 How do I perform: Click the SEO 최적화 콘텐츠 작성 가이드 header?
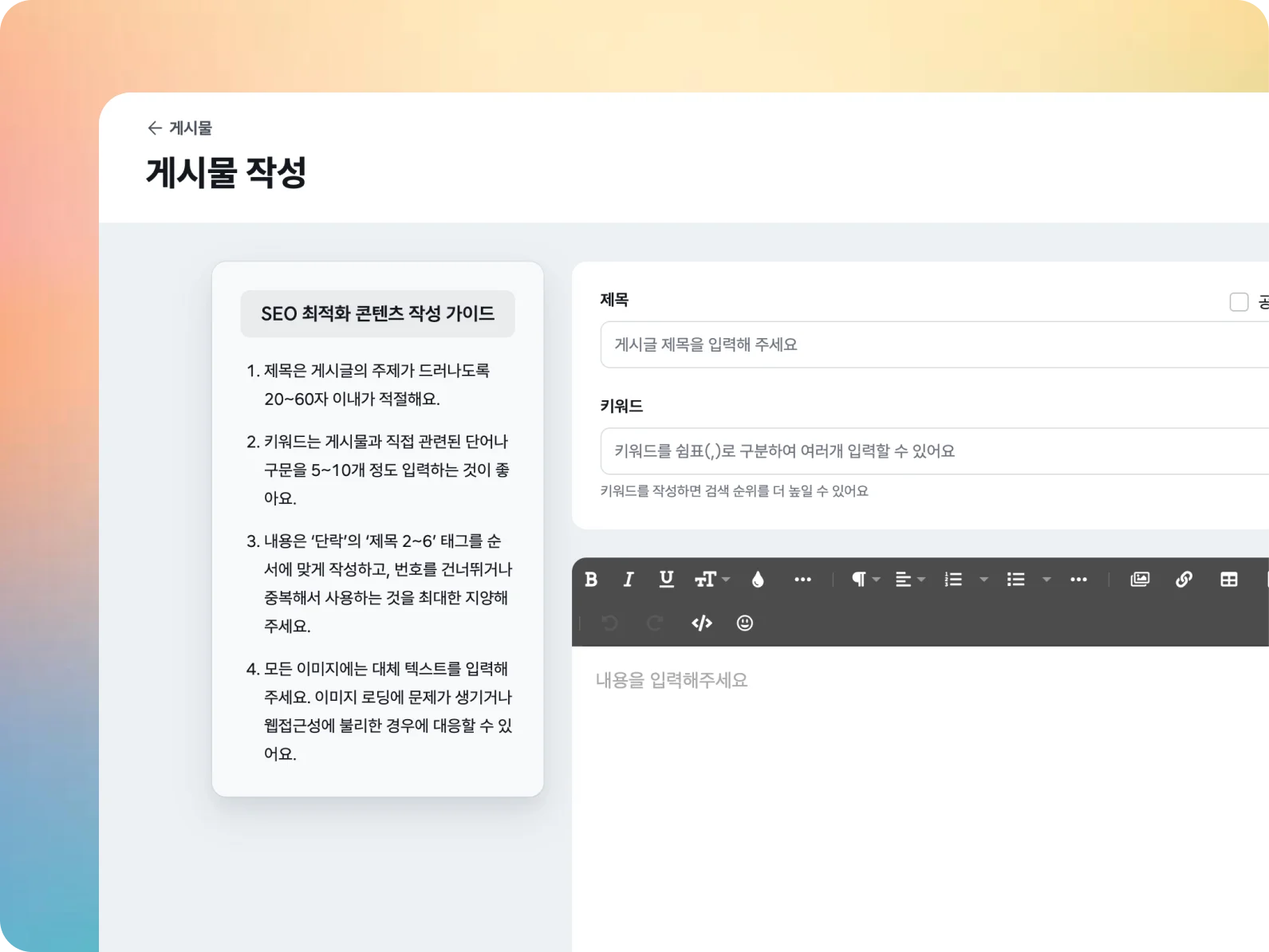378,313
